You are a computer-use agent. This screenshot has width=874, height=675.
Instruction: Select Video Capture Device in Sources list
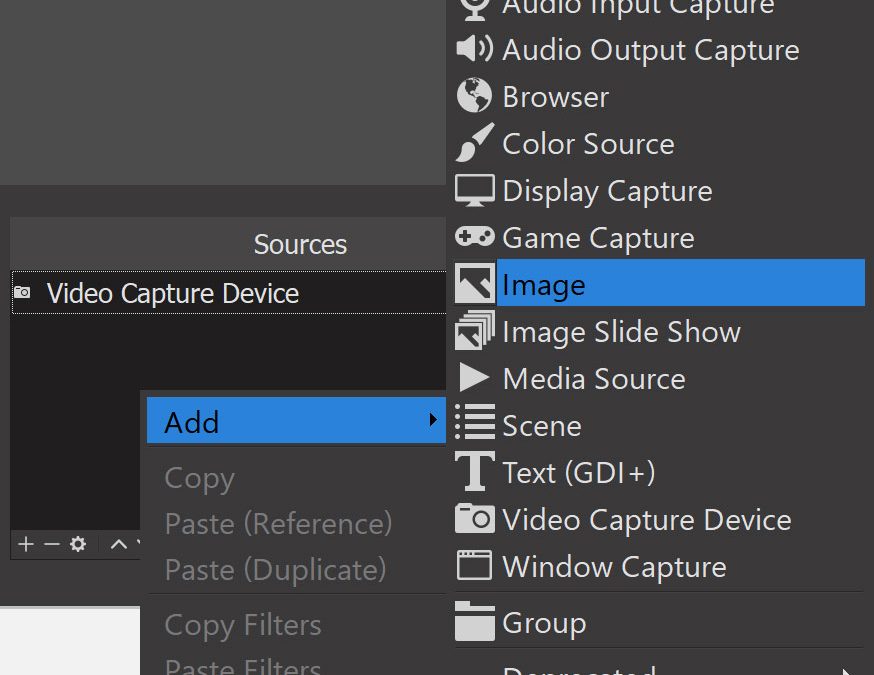coord(172,294)
